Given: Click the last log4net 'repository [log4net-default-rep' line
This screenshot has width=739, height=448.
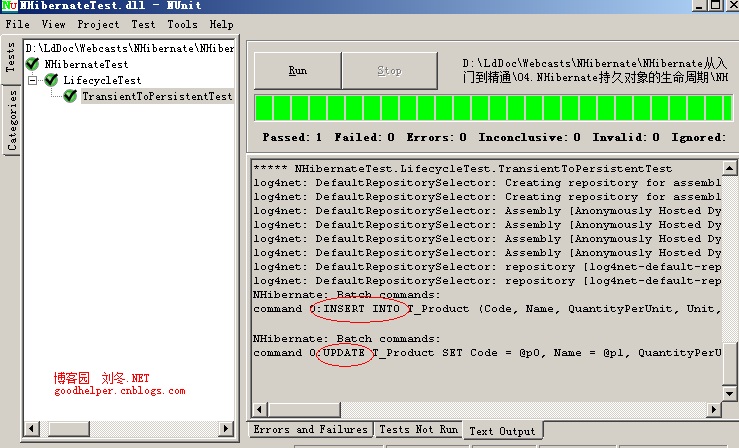Looking at the screenshot, I should click(487, 281).
